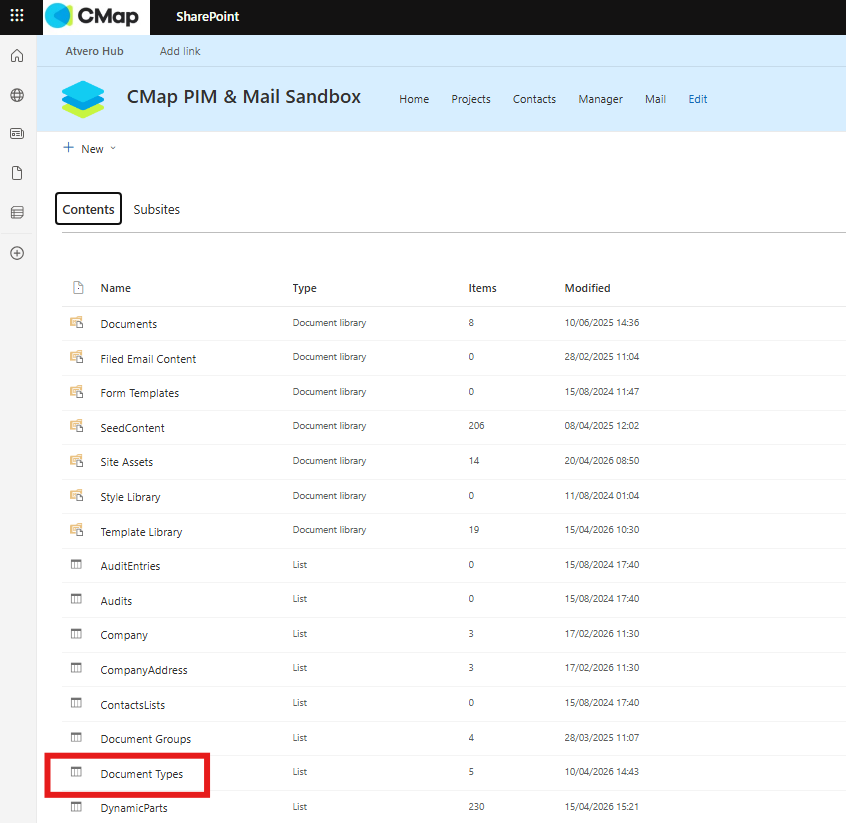846x823 pixels.
Task: Click the SharePoint header link
Action: [x=207, y=17]
